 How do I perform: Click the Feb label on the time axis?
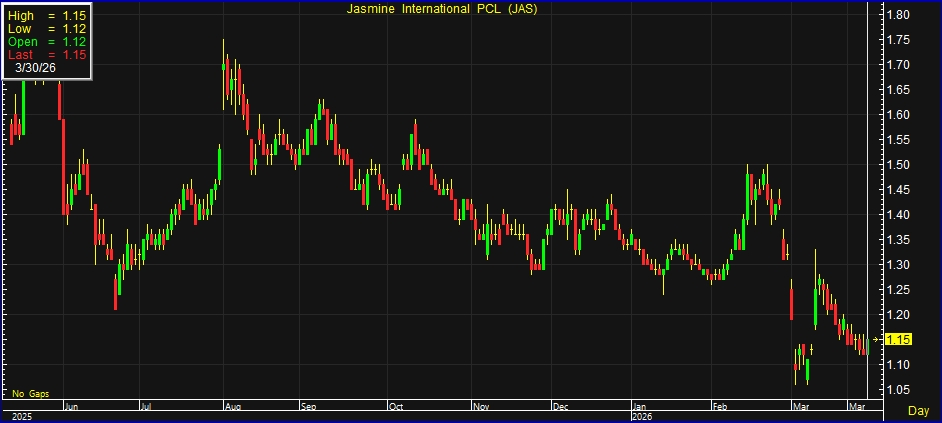721,408
